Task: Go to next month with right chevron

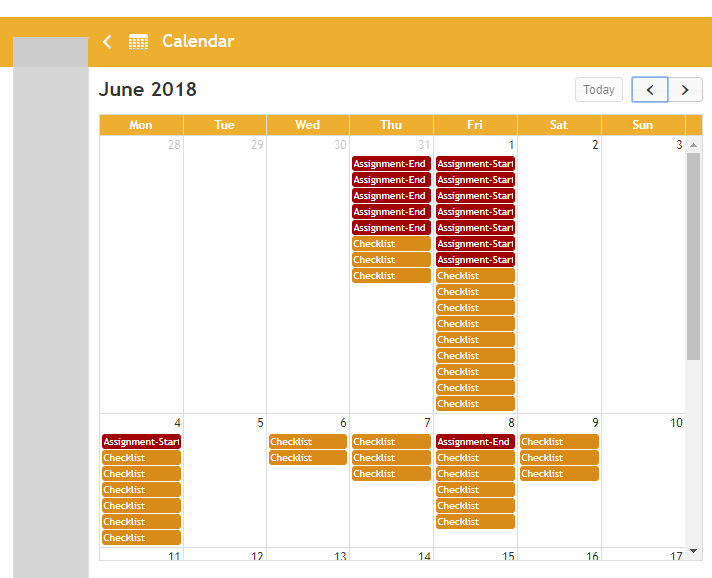Action: tap(685, 90)
